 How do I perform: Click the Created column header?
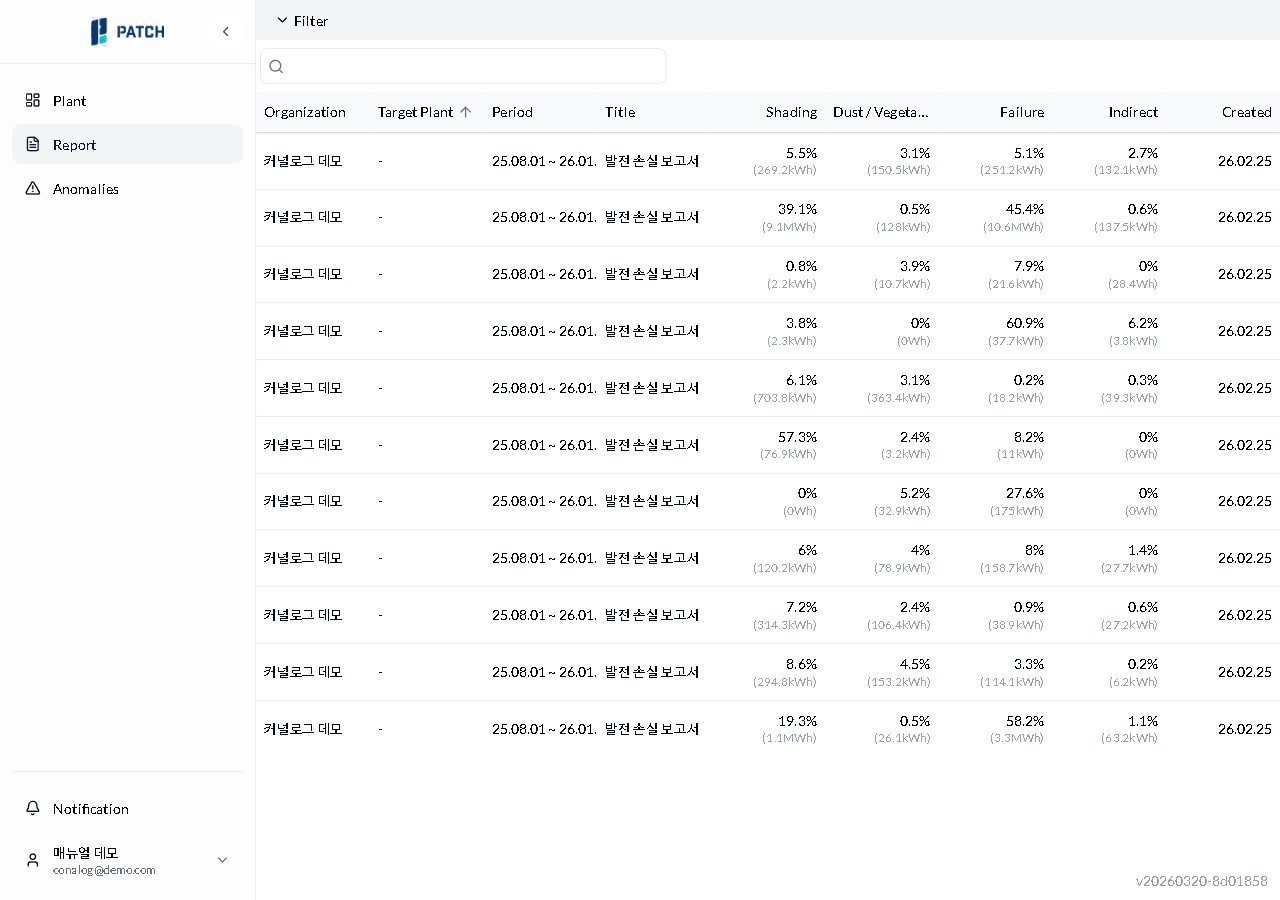(1246, 112)
